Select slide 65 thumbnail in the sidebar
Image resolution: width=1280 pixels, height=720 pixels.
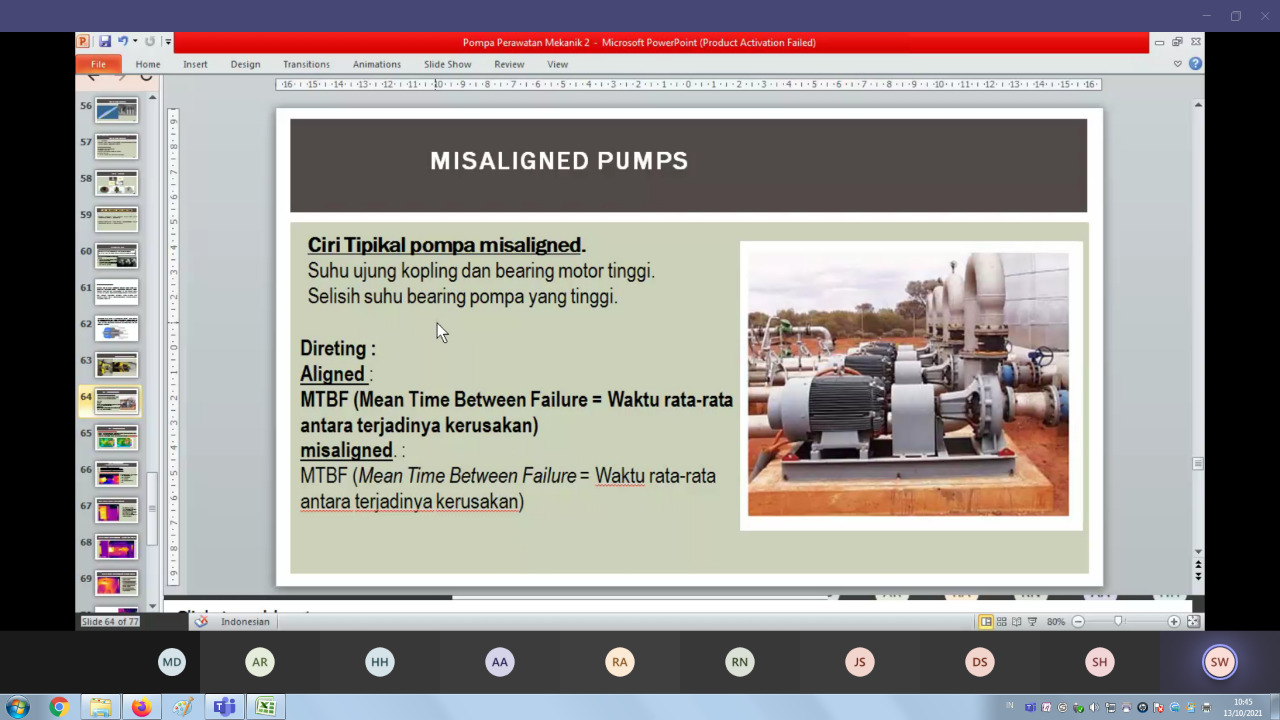pos(116,436)
